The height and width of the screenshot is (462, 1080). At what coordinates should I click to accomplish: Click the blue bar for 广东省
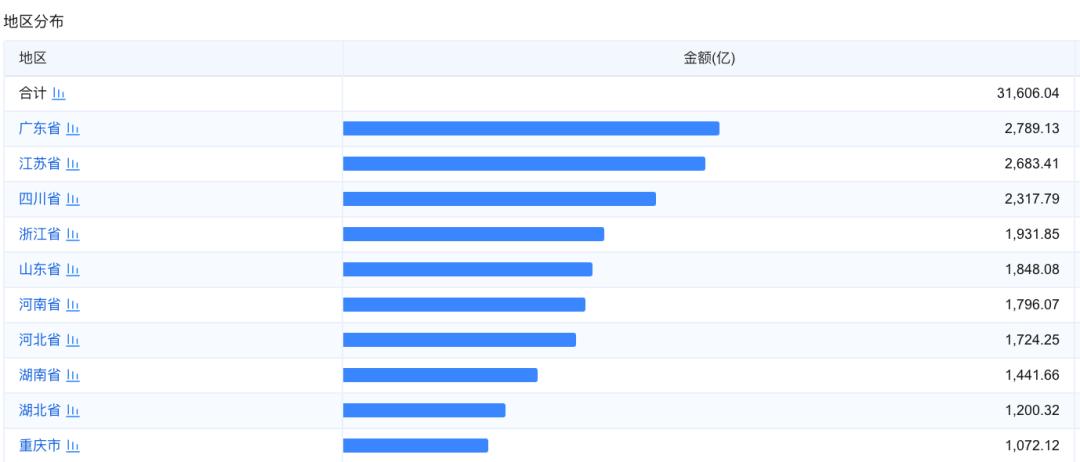[x=531, y=128]
